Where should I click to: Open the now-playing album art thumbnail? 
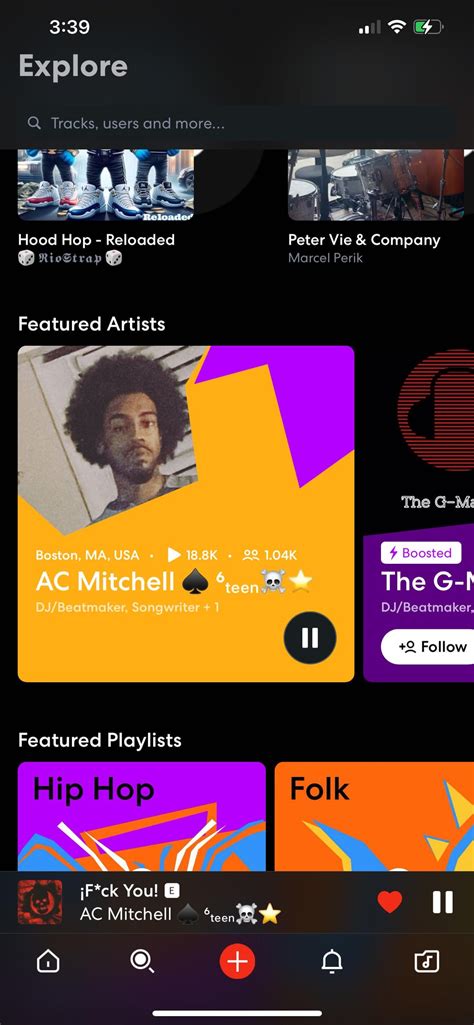40,903
